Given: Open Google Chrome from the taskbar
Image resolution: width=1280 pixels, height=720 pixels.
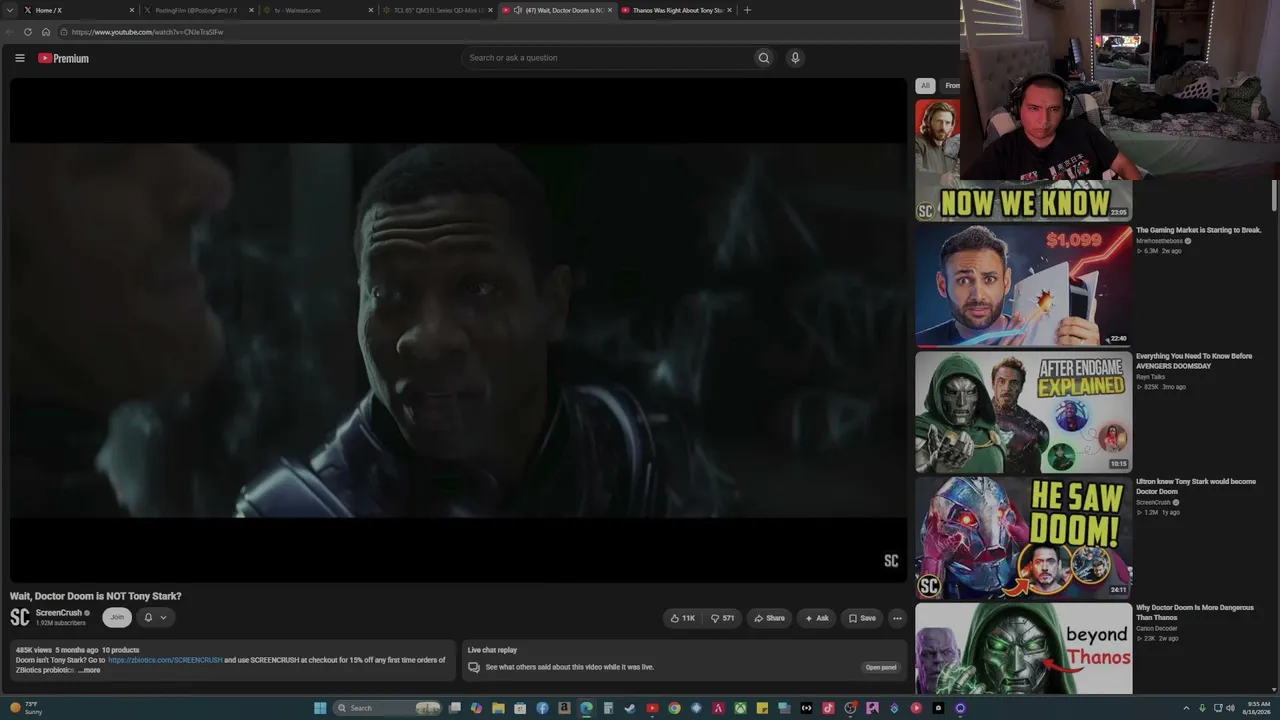Looking at the screenshot, I should coord(674,708).
